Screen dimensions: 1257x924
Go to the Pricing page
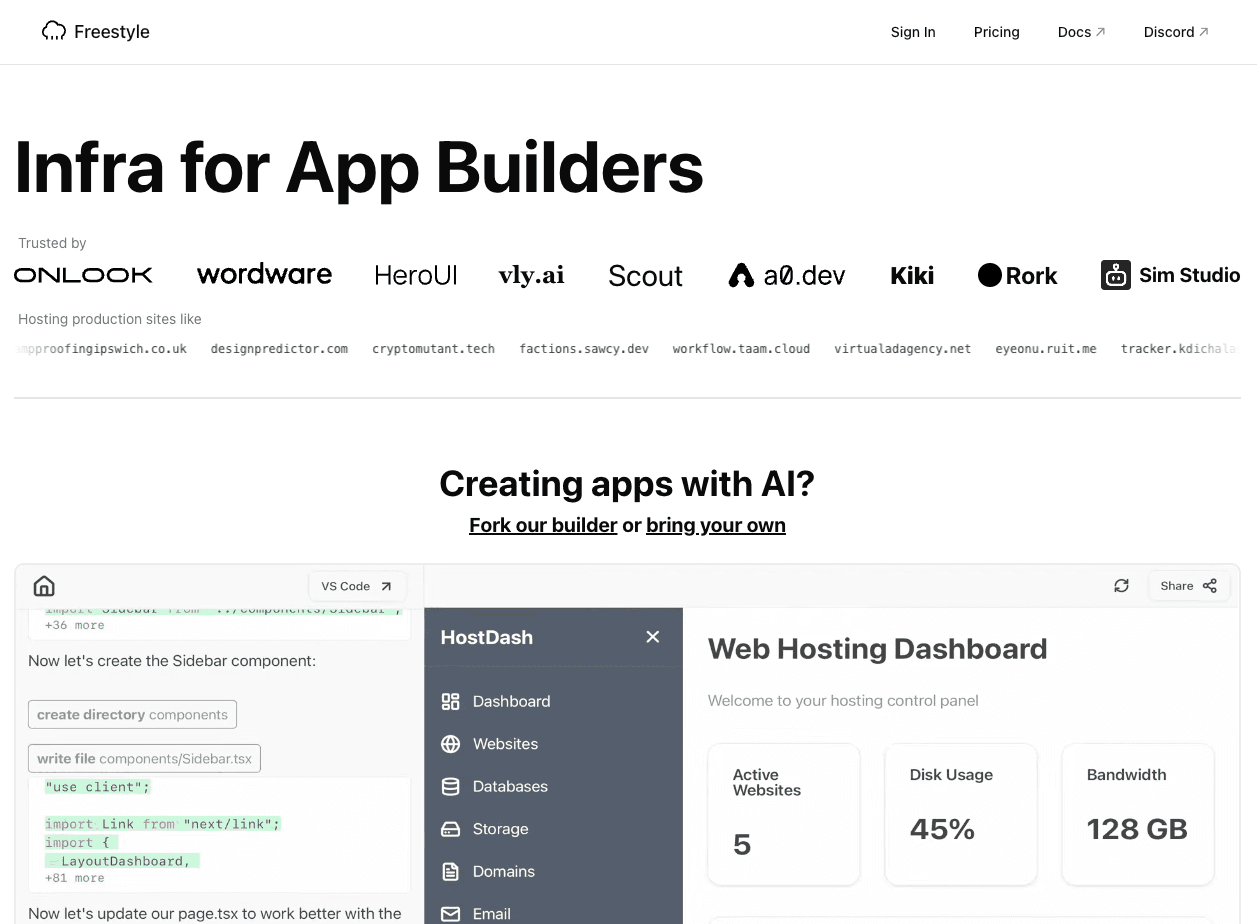pyautogui.click(x=996, y=32)
